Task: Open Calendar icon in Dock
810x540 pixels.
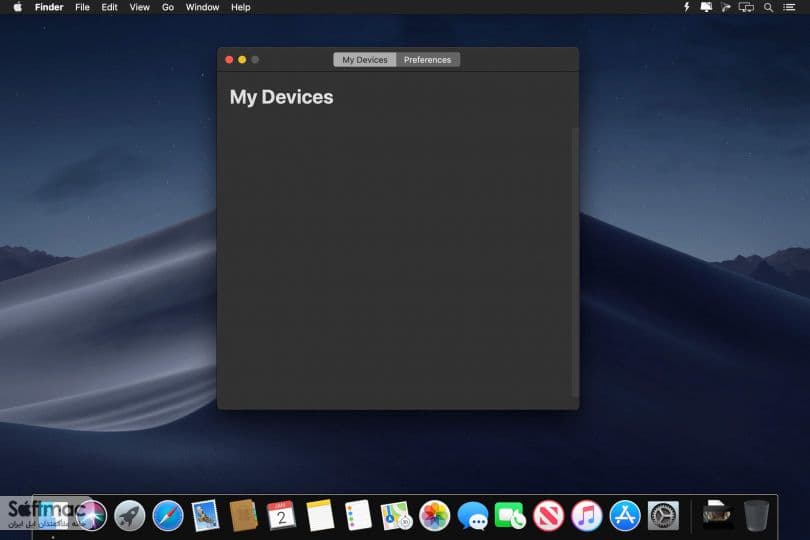Action: pos(282,516)
